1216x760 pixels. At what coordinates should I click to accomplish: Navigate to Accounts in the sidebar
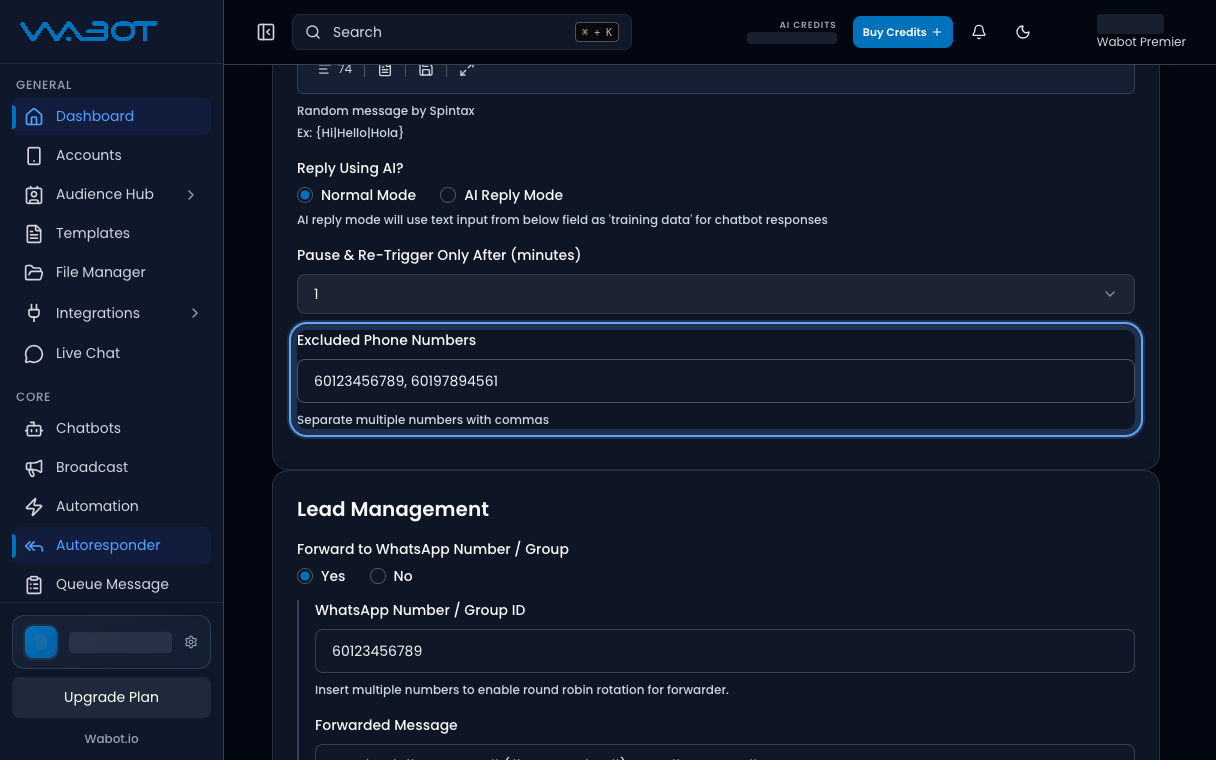coord(111,155)
